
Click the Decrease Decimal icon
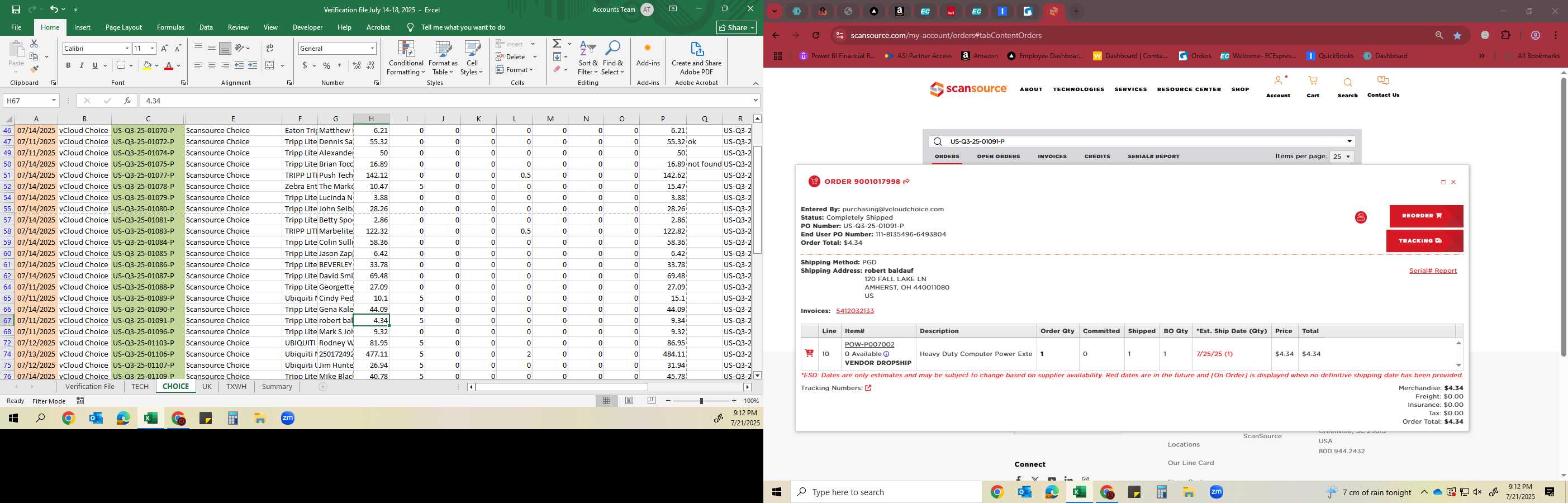coord(370,66)
